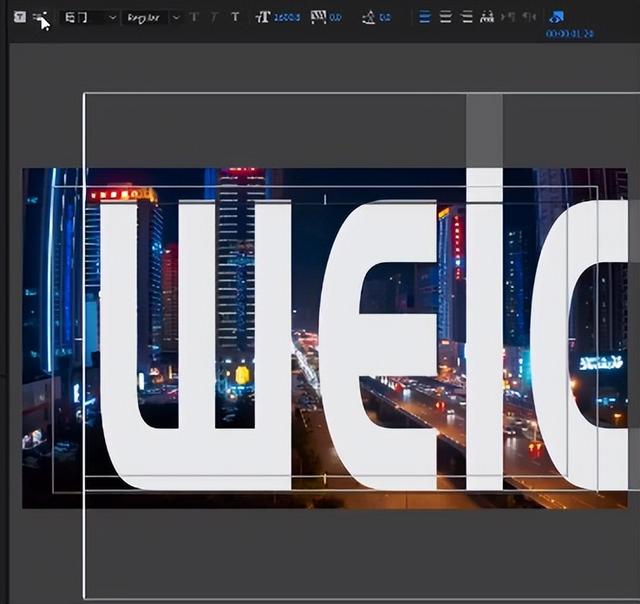The width and height of the screenshot is (640, 604).
Task: Click the font size value field
Action: [287, 18]
